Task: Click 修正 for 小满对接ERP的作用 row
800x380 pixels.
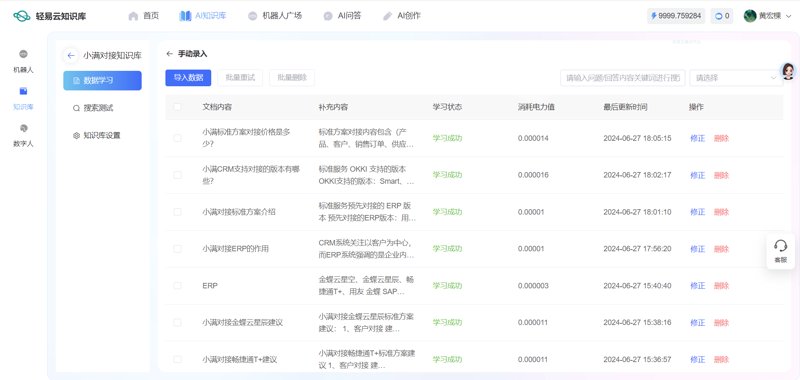Action: (x=697, y=249)
